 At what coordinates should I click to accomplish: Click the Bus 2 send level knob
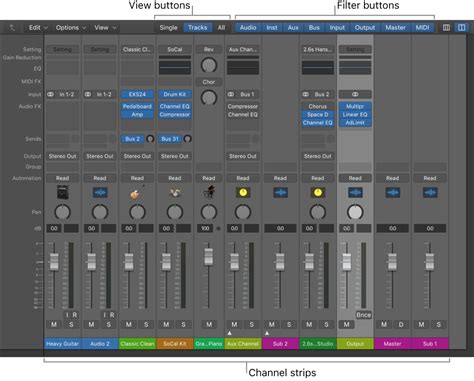point(150,139)
